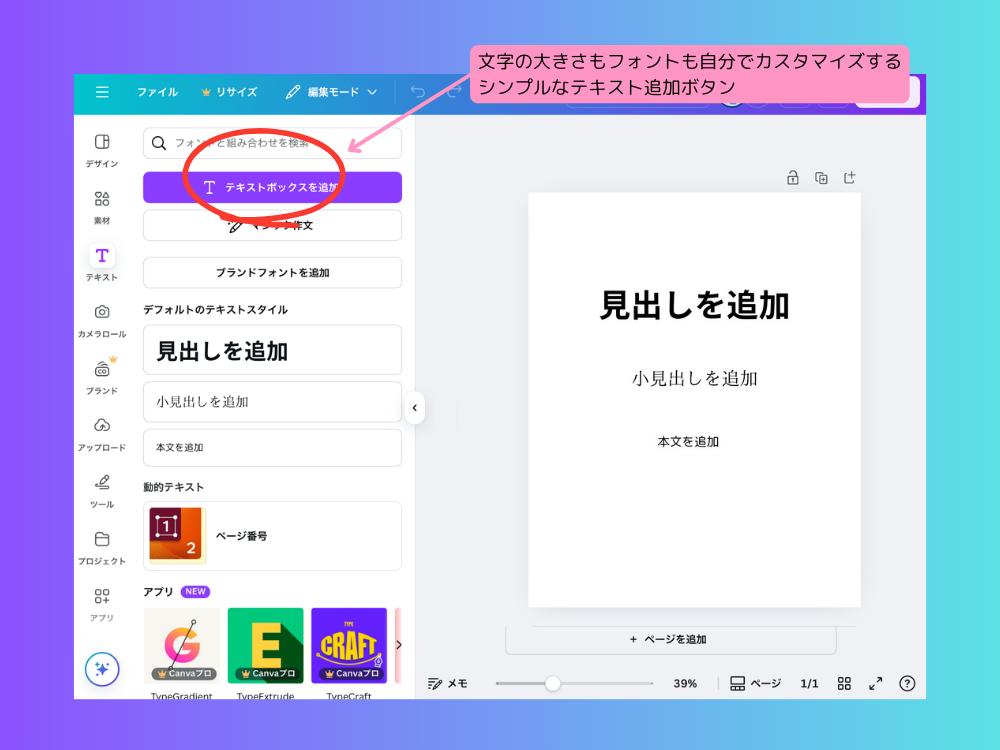Open the デザイン panel in sidebar
The image size is (1000, 750).
tap(101, 150)
